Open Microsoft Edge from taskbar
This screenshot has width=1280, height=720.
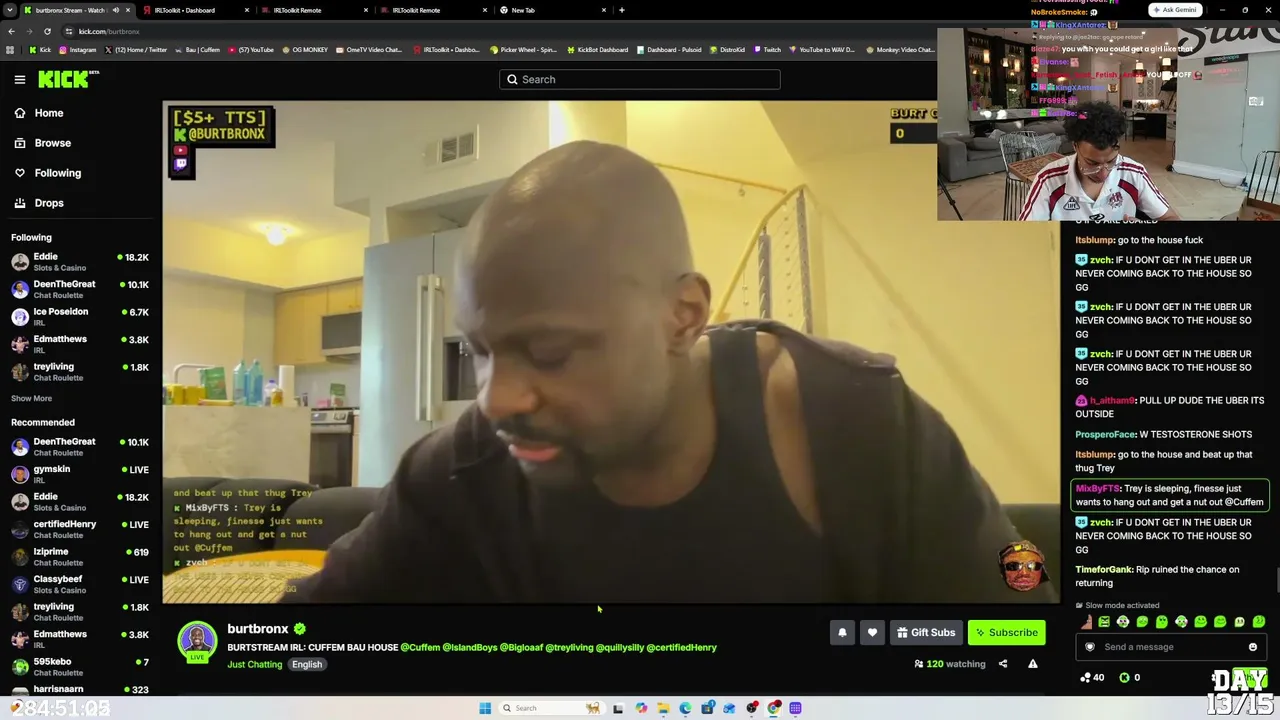click(x=685, y=708)
